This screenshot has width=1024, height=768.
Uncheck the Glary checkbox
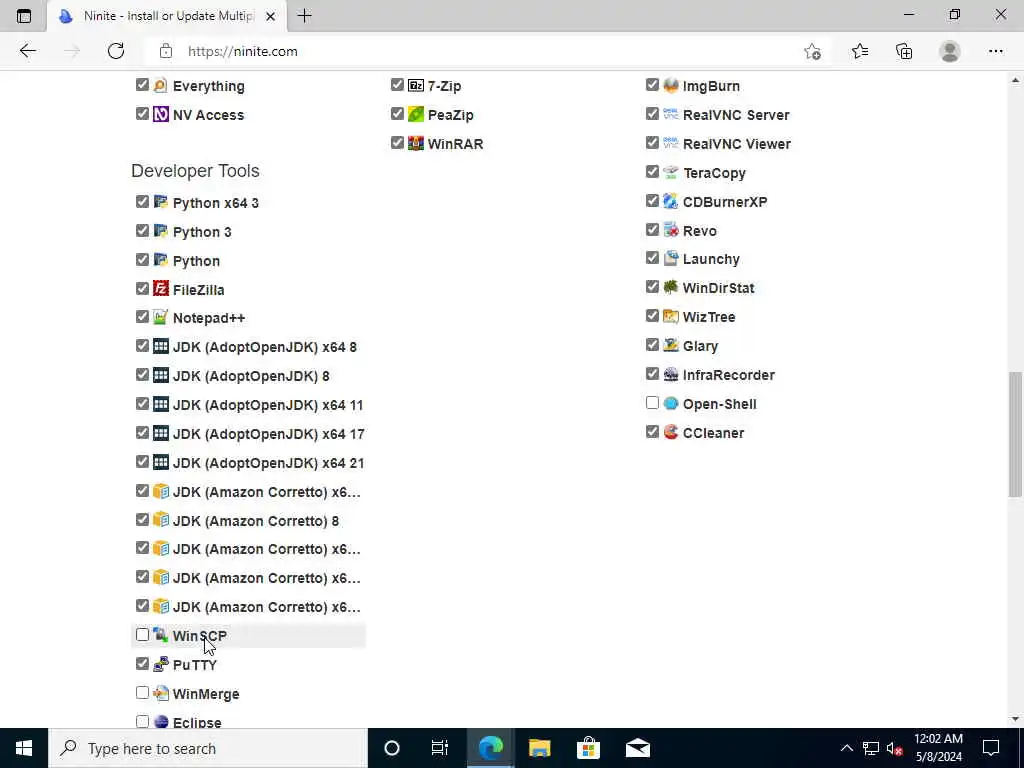pos(652,345)
